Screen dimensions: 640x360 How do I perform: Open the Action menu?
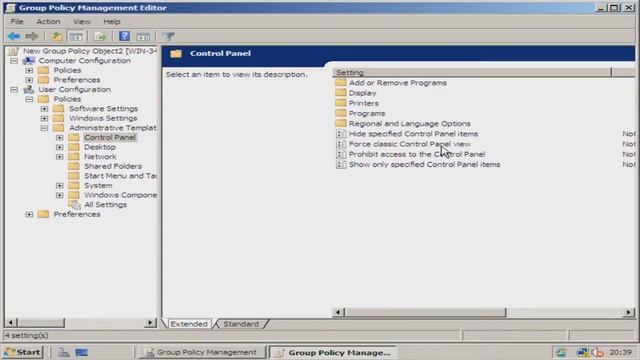click(x=48, y=21)
